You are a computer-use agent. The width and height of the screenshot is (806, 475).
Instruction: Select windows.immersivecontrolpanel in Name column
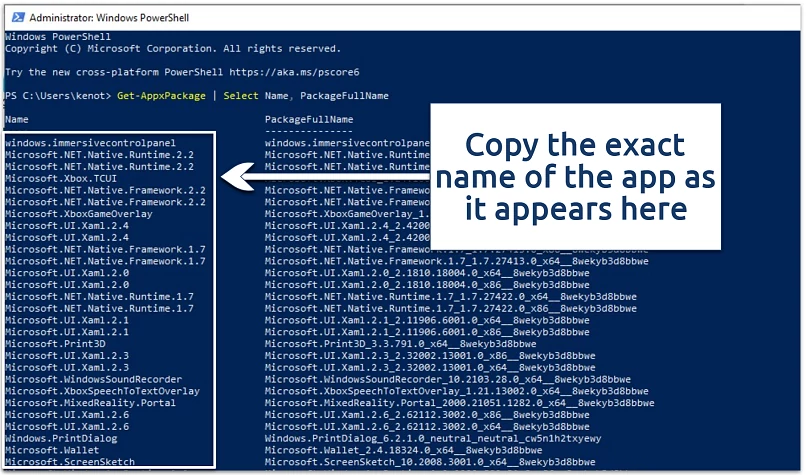(90, 143)
